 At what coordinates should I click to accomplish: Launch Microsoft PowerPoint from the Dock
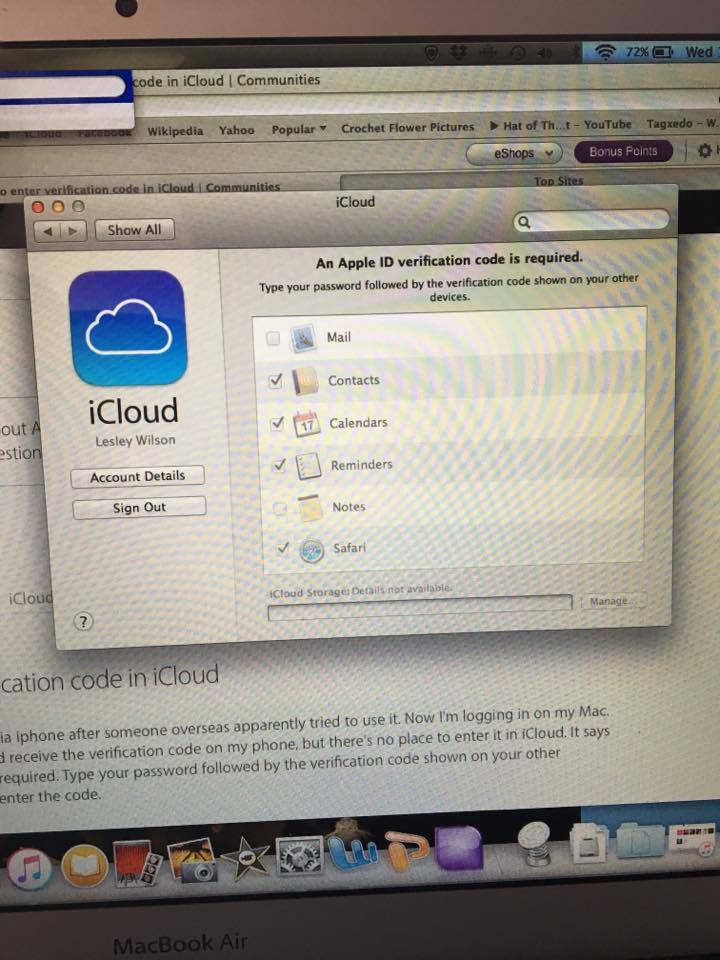[x=408, y=851]
